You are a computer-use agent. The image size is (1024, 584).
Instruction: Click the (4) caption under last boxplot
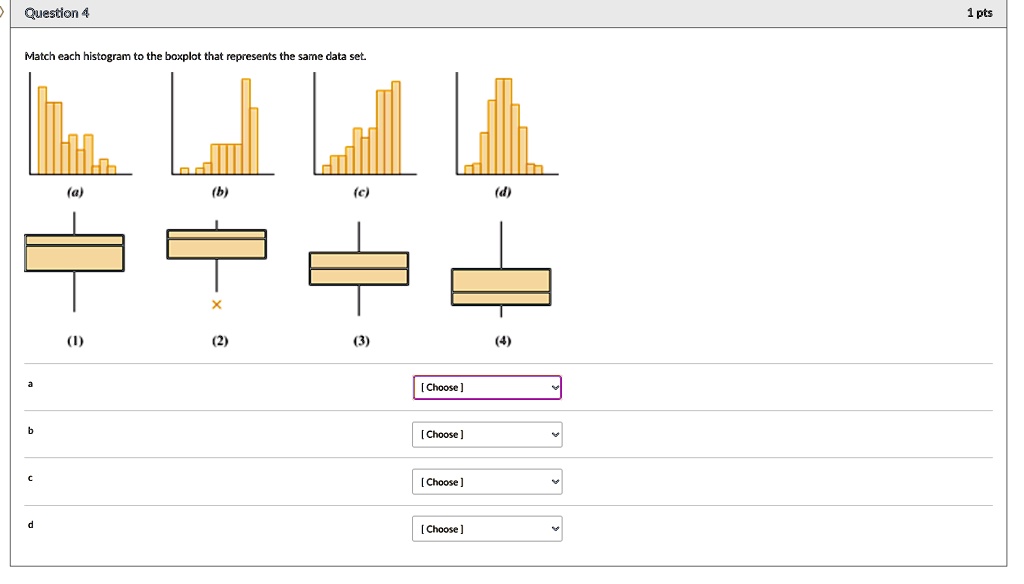tap(503, 341)
